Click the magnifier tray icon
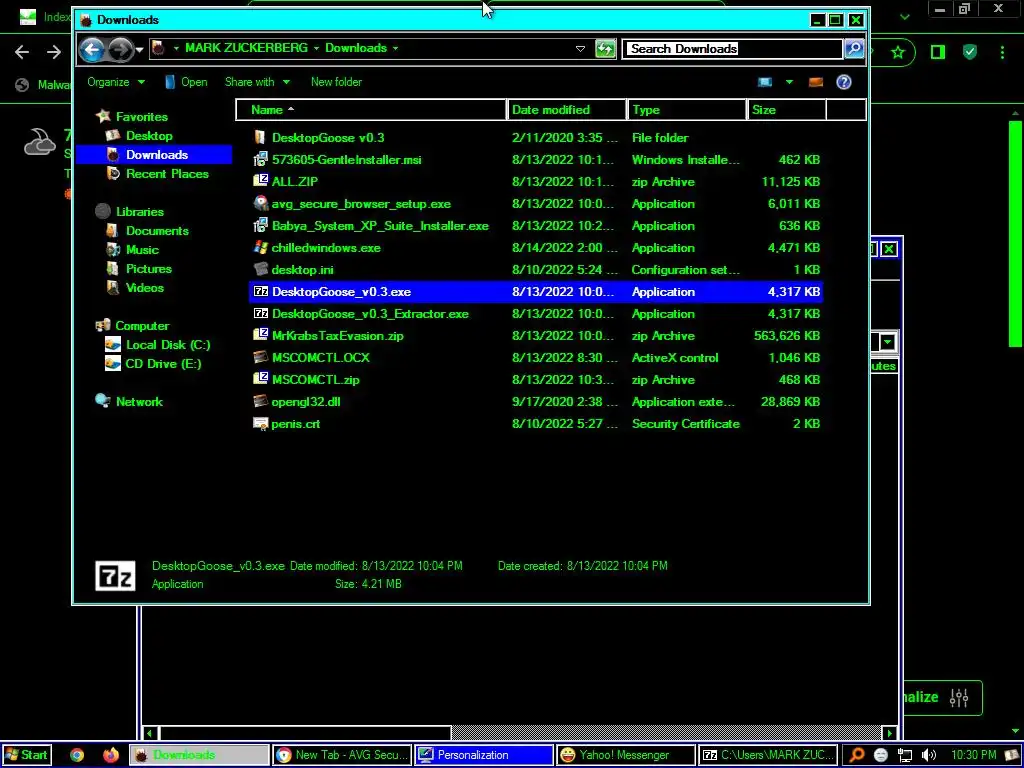Image resolution: width=1024 pixels, height=768 pixels. point(856,755)
